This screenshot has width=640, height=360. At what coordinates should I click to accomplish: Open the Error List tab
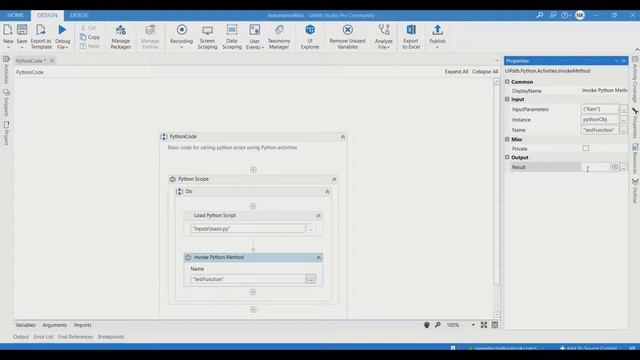click(43, 337)
